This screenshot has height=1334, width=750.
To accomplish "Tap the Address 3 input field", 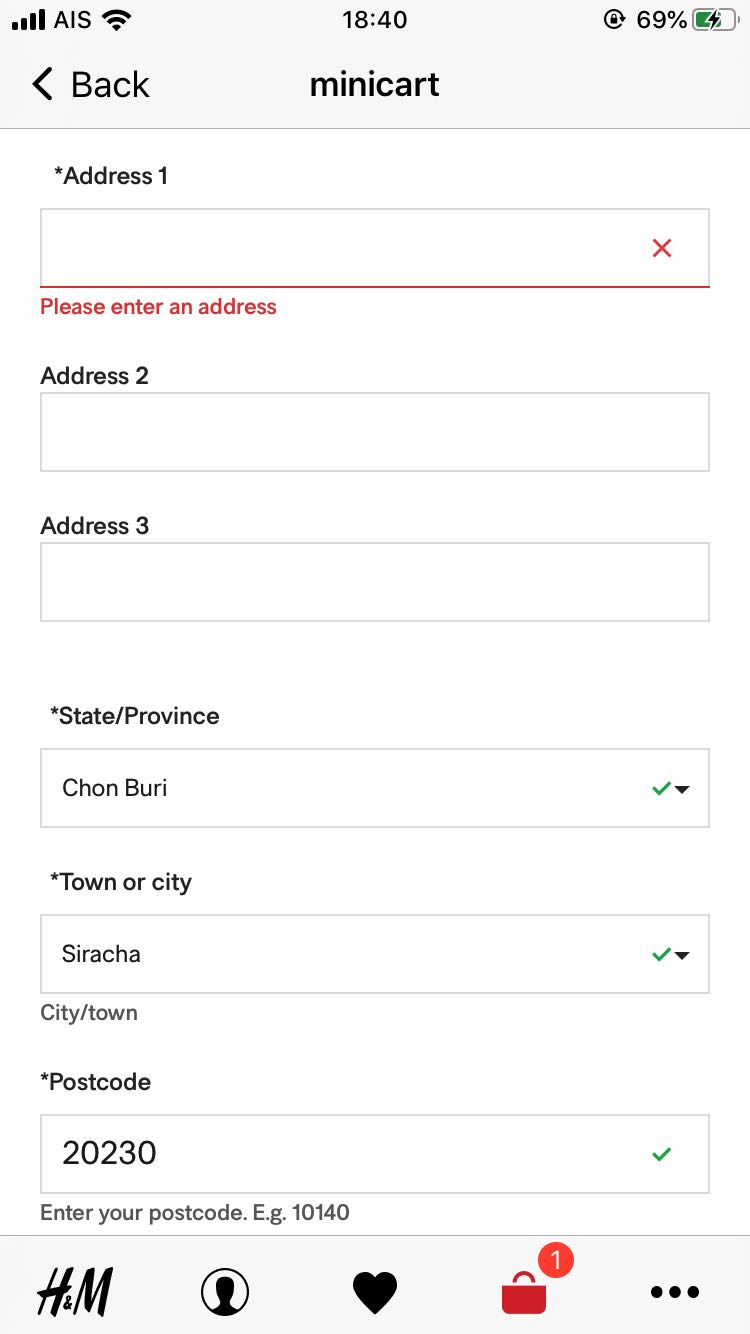I will pyautogui.click(x=375, y=582).
